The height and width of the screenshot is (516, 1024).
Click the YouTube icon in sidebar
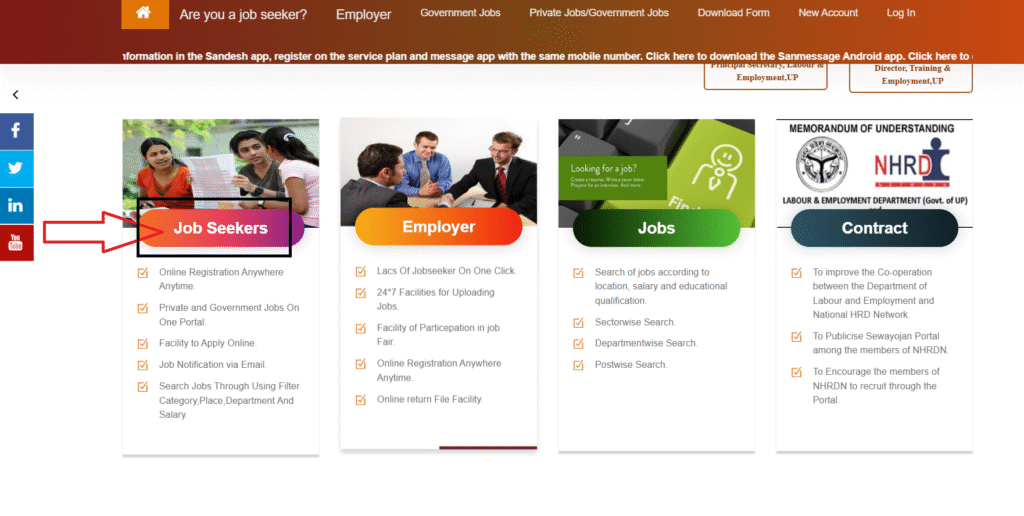(16, 242)
